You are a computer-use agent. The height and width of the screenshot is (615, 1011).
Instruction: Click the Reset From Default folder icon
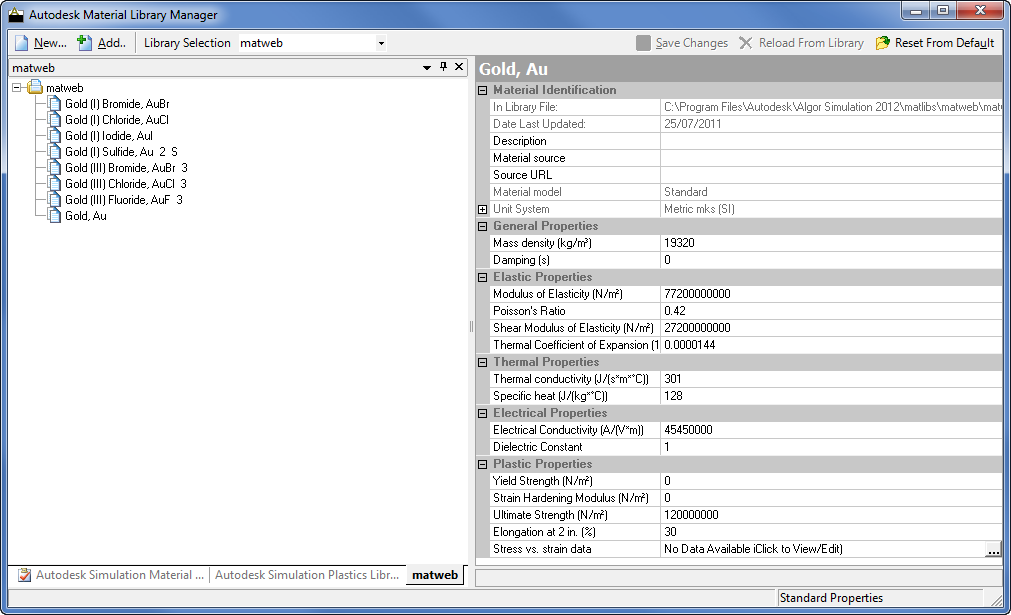883,43
